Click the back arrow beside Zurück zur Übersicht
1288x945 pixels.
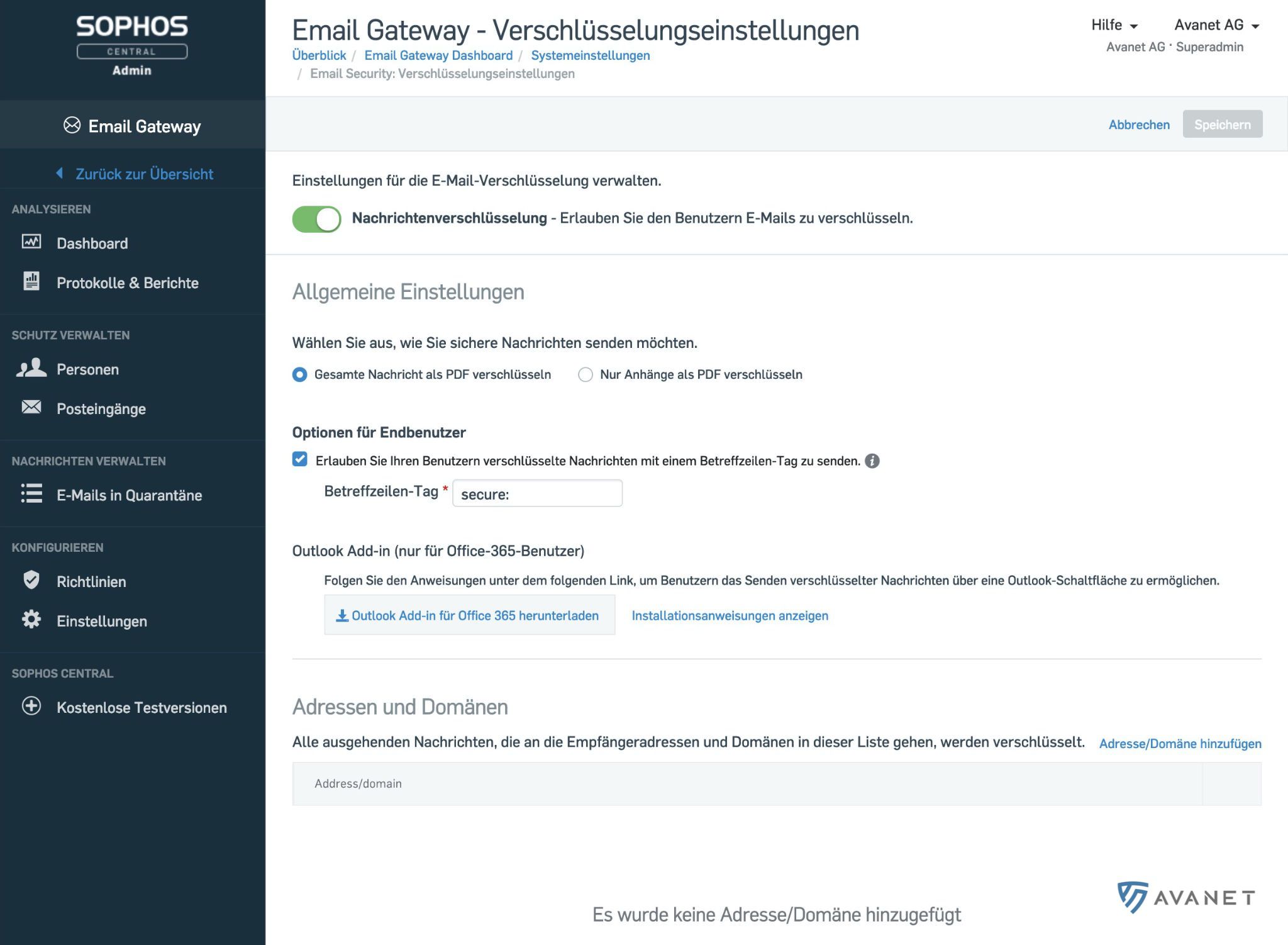coord(59,173)
